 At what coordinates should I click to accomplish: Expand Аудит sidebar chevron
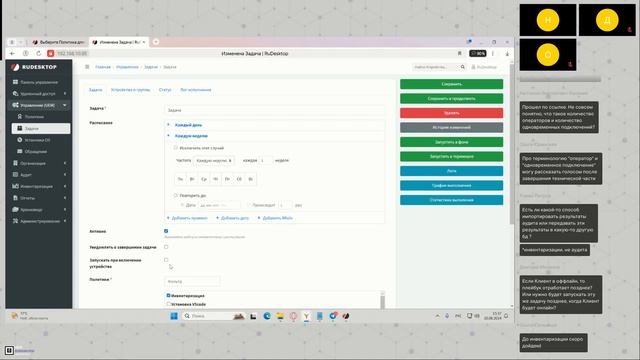click(65, 174)
